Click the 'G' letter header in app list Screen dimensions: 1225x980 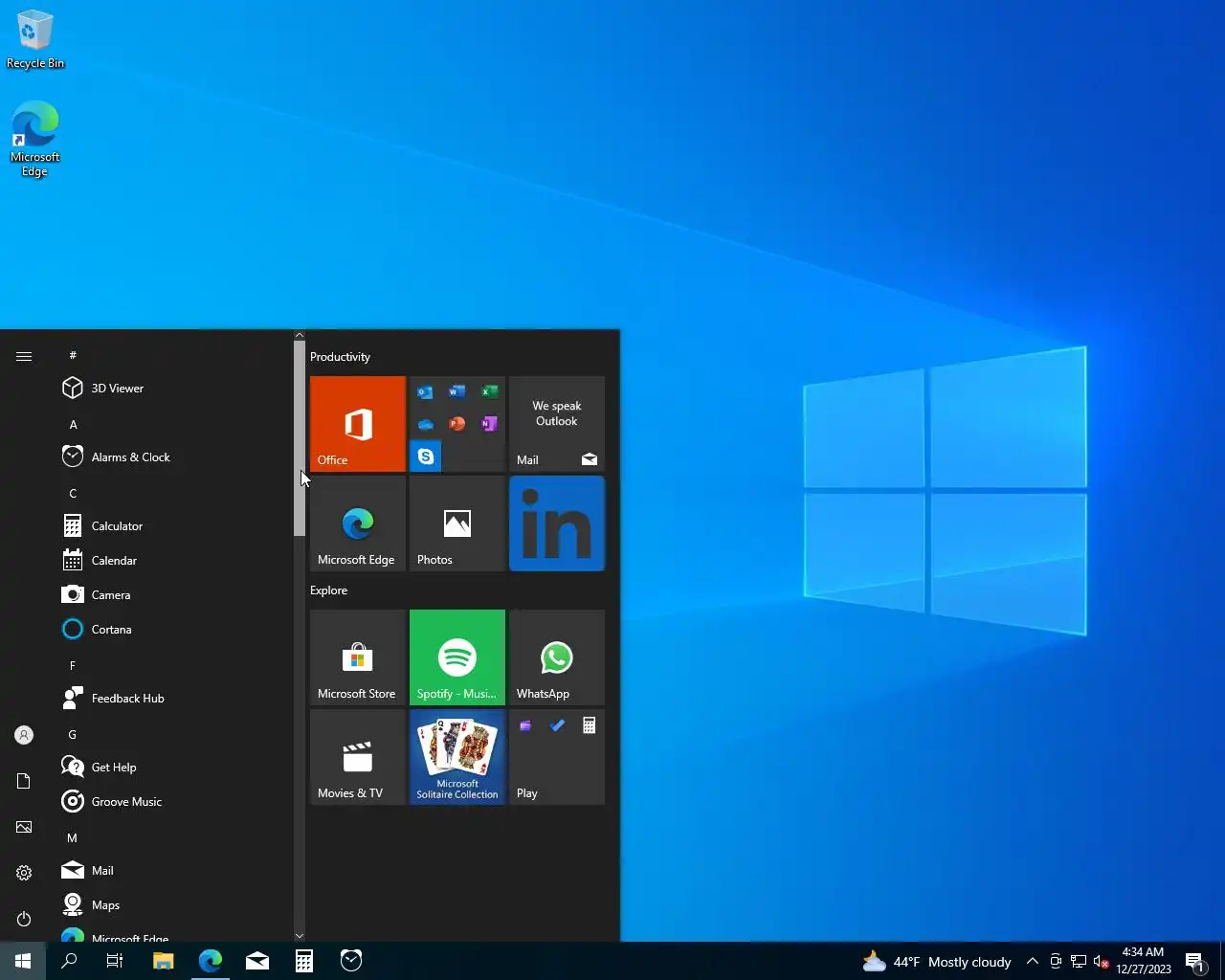(73, 734)
